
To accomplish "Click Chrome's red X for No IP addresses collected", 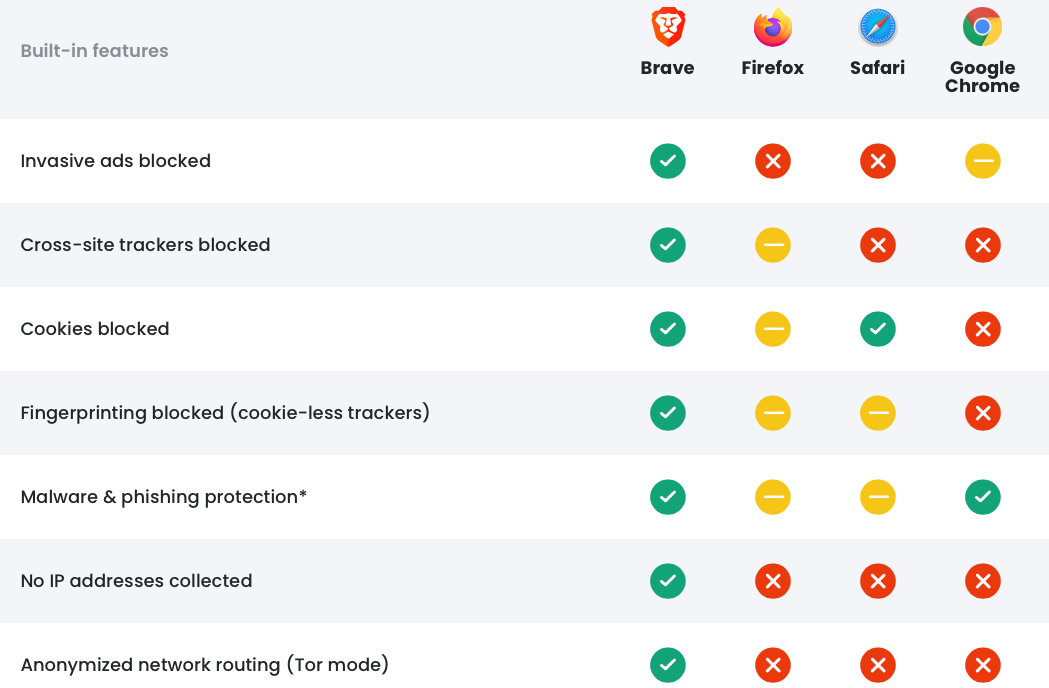I will [x=983, y=581].
